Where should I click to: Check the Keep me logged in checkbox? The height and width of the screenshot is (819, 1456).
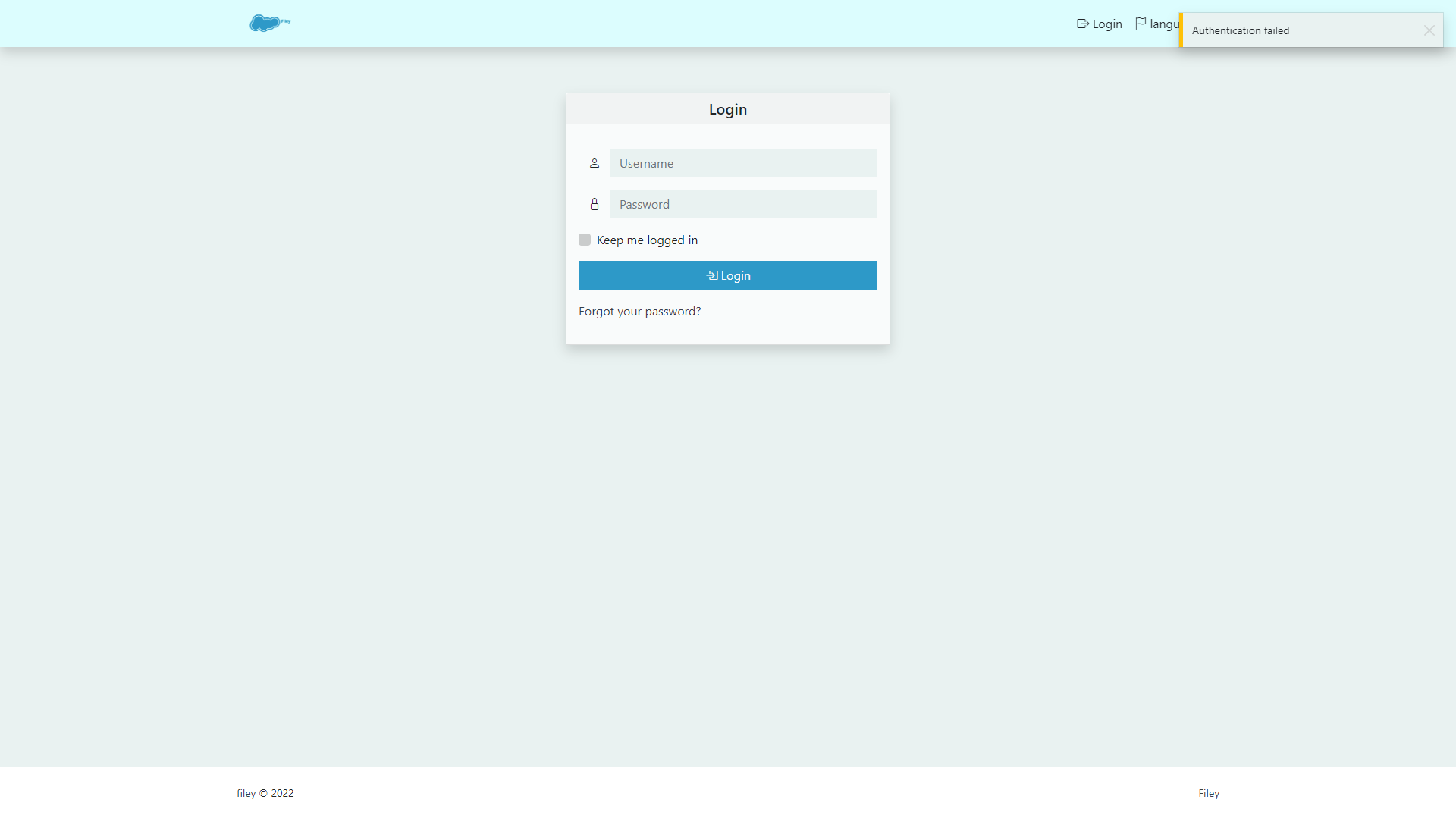tap(585, 240)
